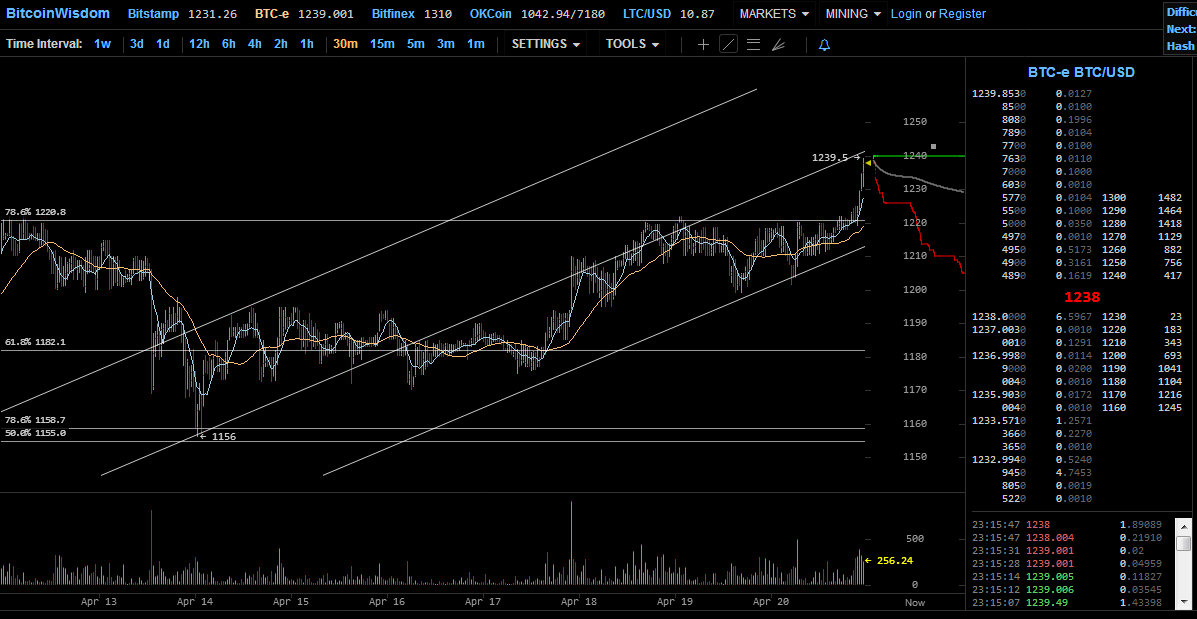Switch the interval to 3d
The image size is (1197, 619).
[x=137, y=44]
